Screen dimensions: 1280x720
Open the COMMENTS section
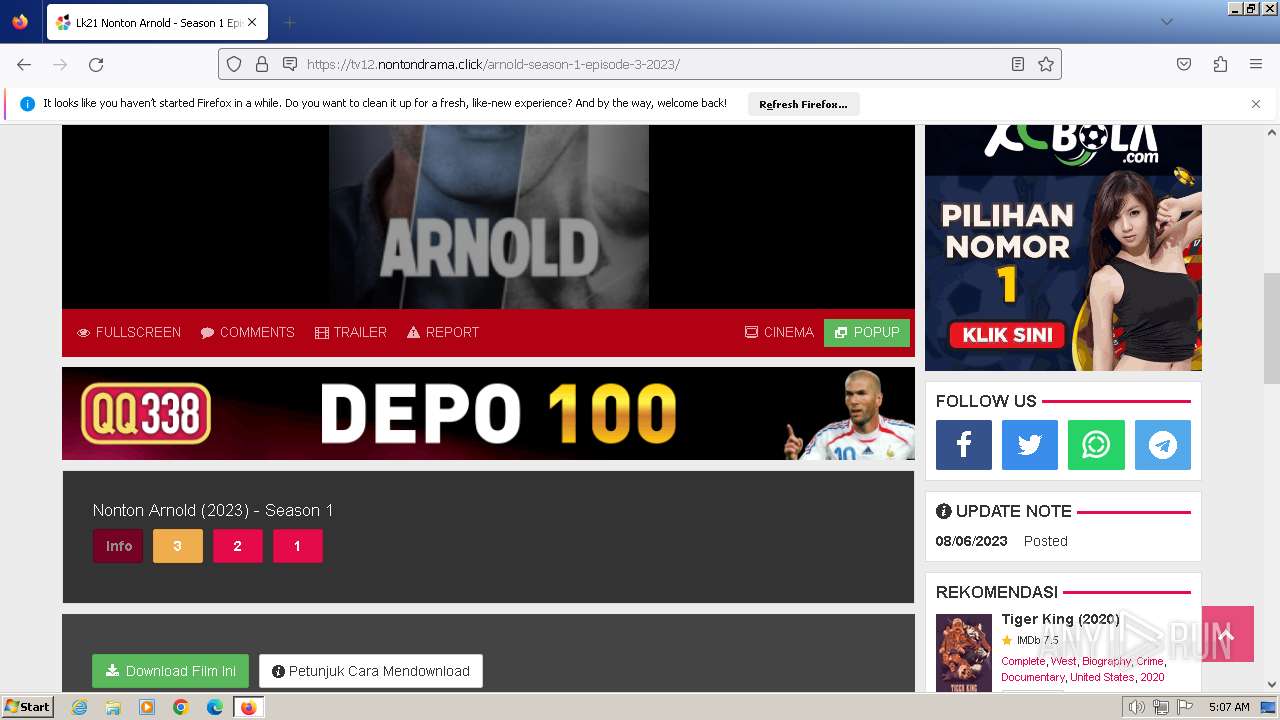pos(247,332)
